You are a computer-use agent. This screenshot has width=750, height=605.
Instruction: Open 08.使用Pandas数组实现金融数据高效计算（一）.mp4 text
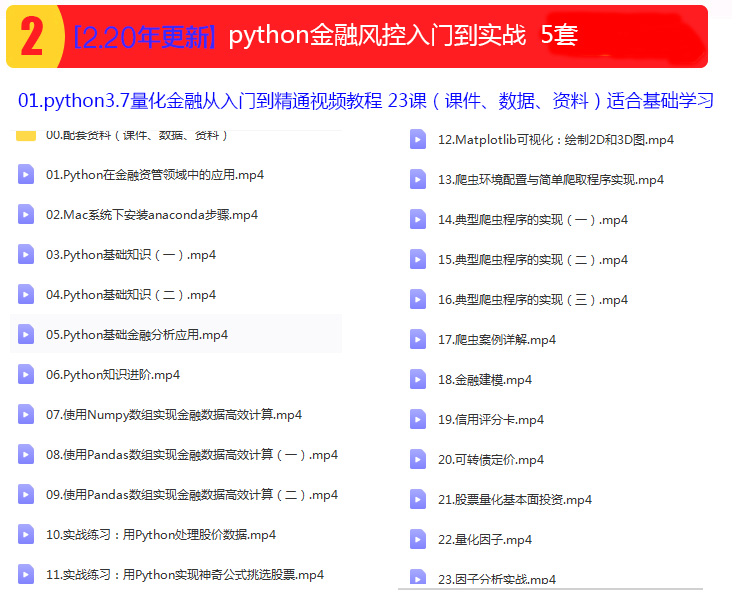coord(192,455)
